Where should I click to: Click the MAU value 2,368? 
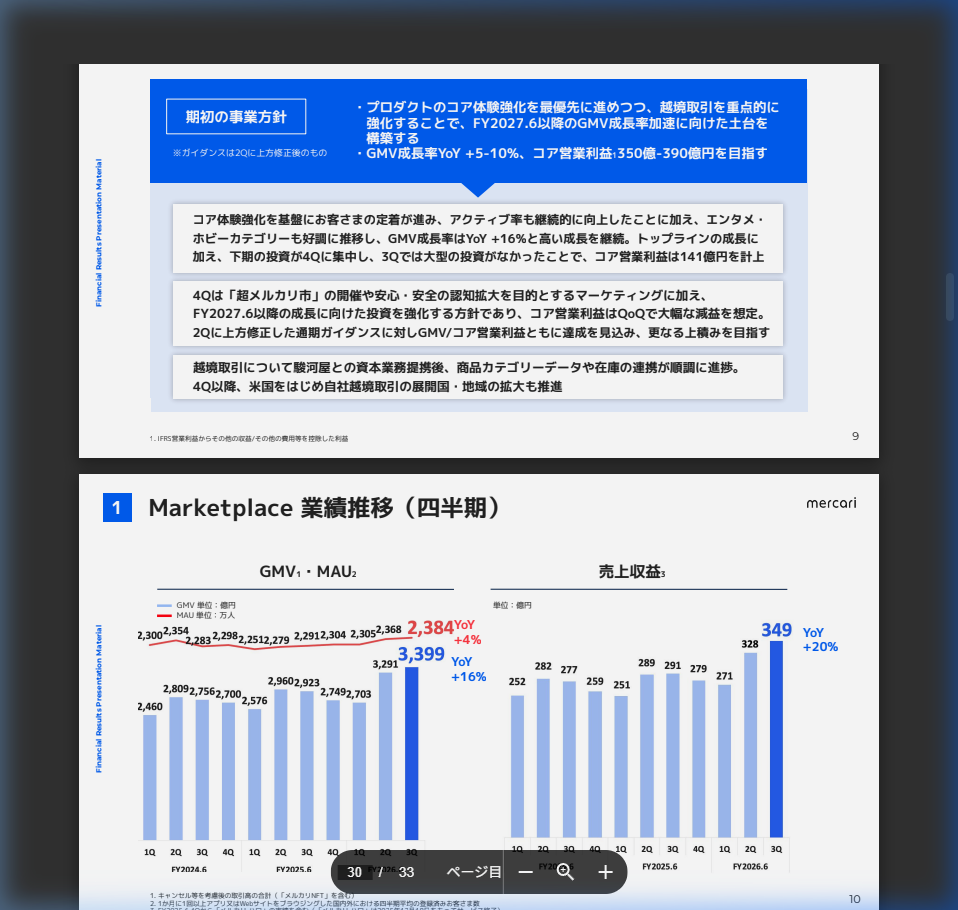click(389, 629)
